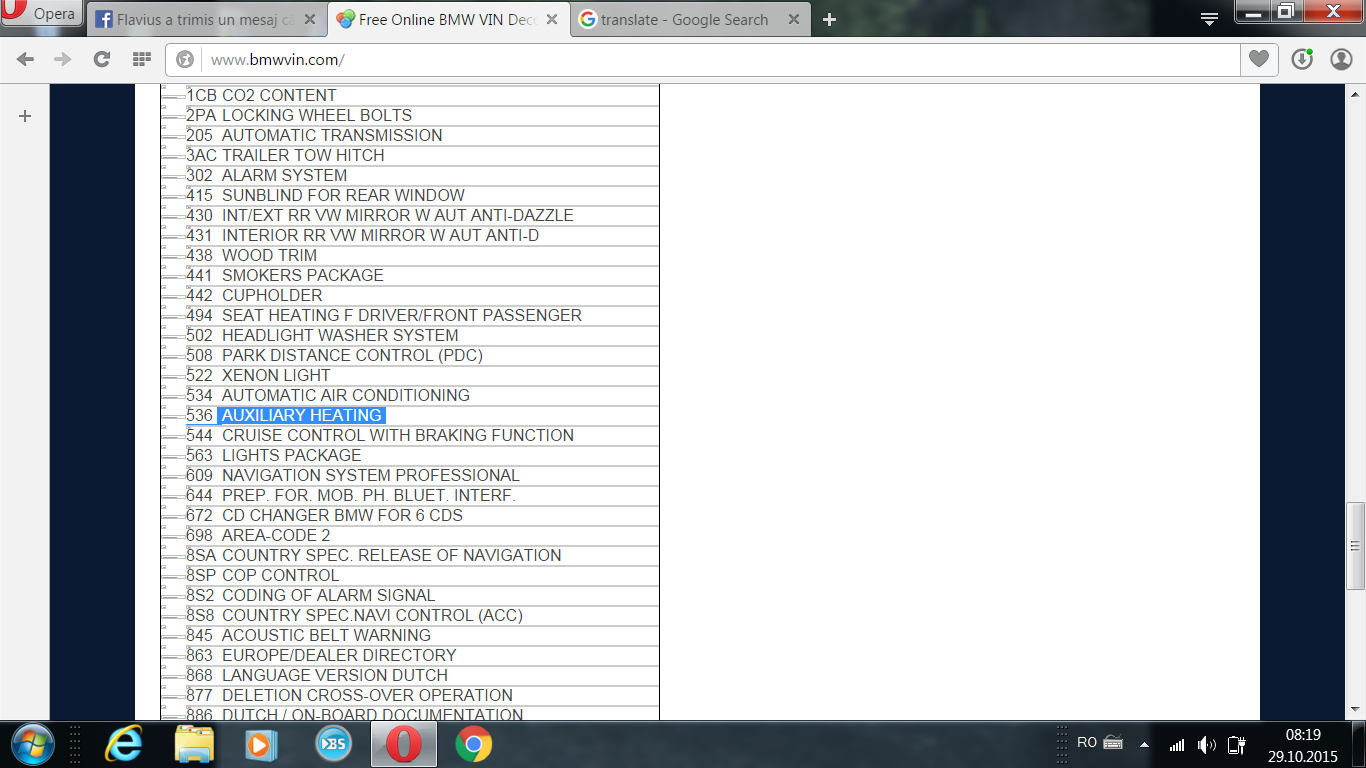This screenshot has width=1366, height=768.
Task: Expand hidden system tray icons arrow
Action: click(x=1144, y=745)
